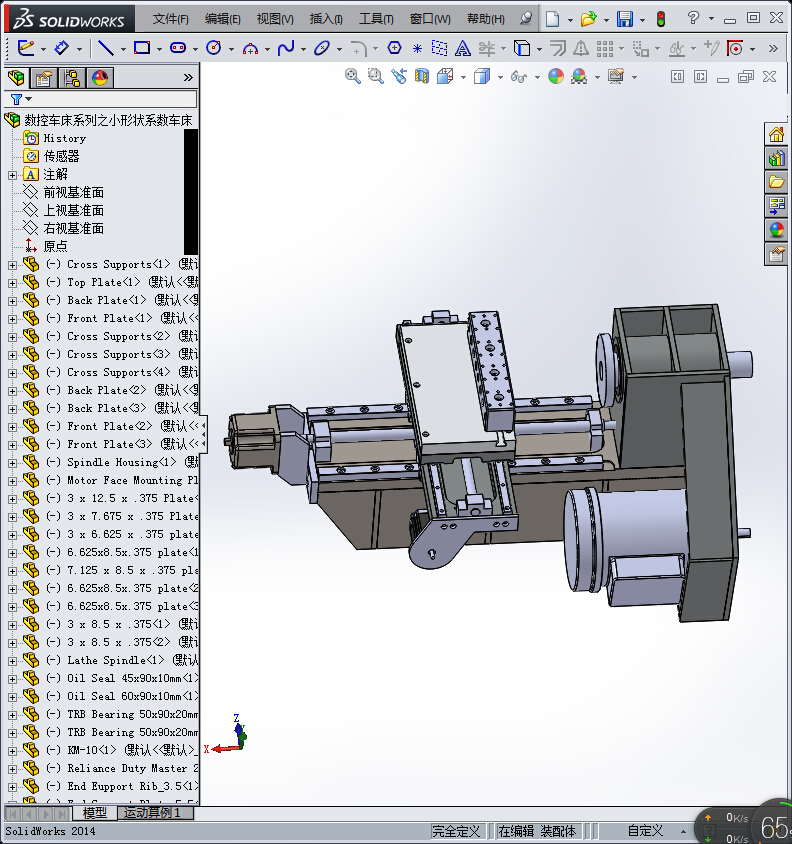Expand the Cross Supports<1> component
The height and width of the screenshot is (844, 792).
(x=12, y=265)
